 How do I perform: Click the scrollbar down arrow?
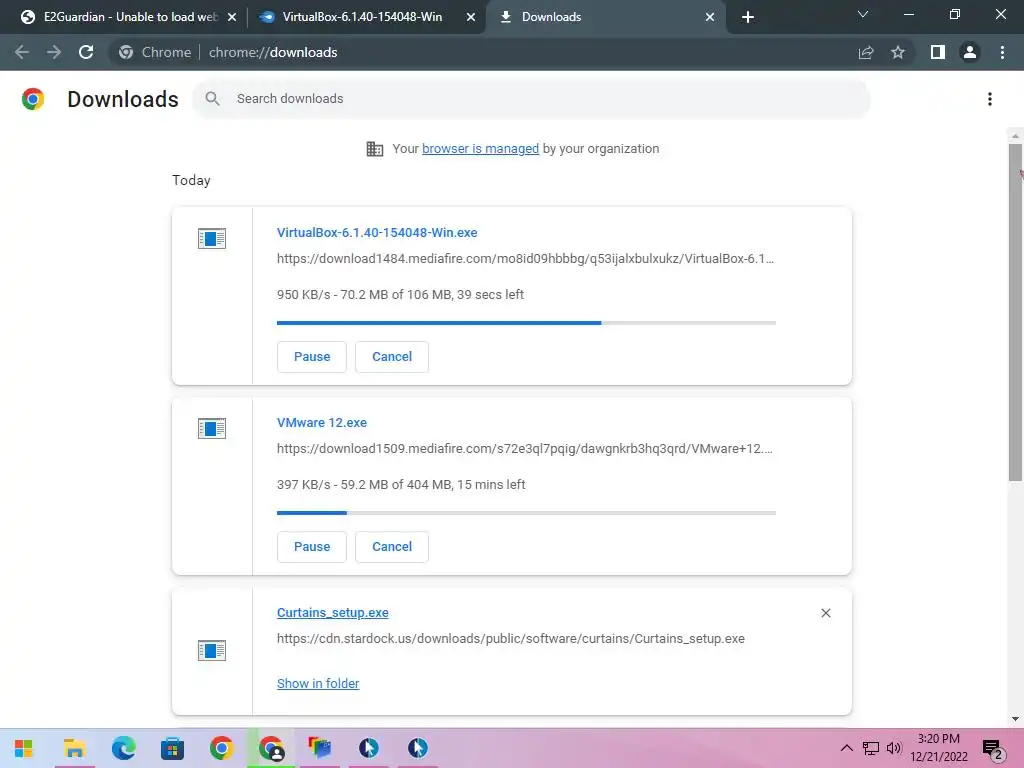(1015, 719)
